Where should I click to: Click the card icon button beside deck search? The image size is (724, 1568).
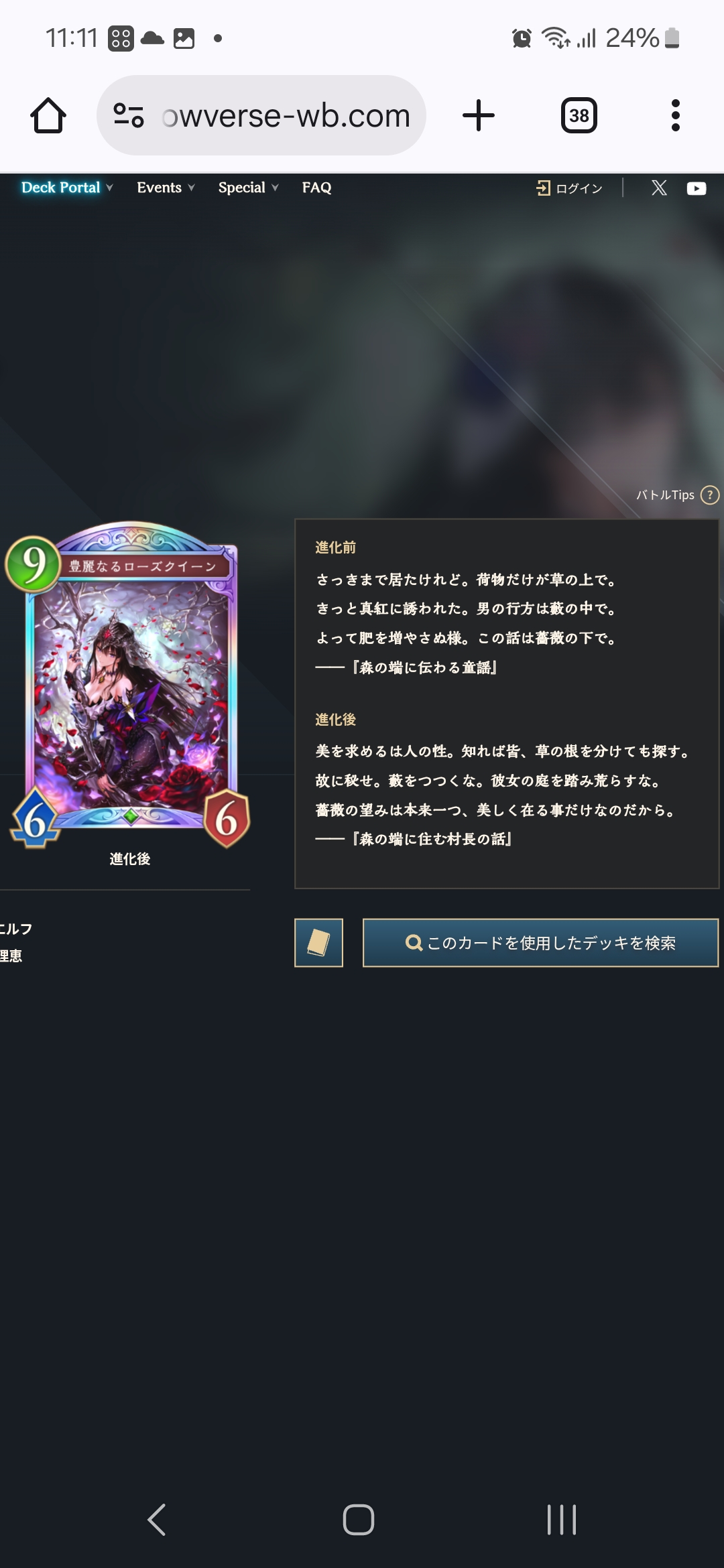pos(318,942)
